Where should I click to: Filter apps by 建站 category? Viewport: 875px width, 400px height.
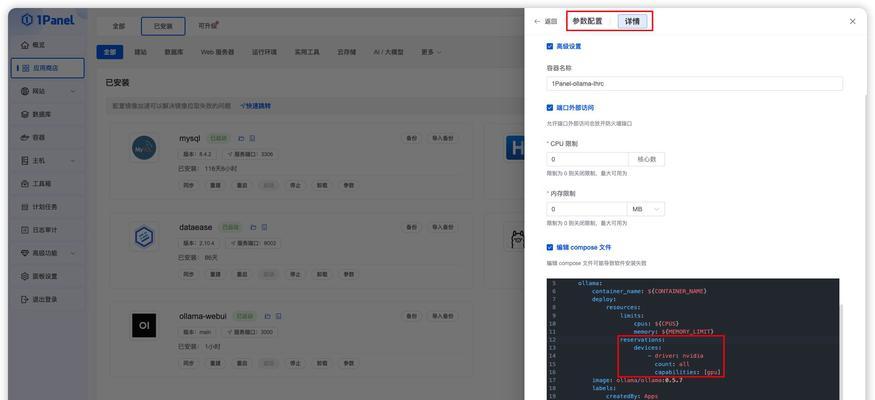coord(141,52)
